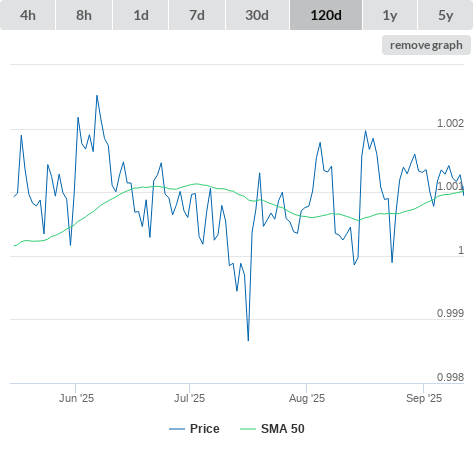Image resolution: width=474 pixels, height=455 pixels.
Task: Toggle the SMA 50 legend item
Action: [272, 429]
